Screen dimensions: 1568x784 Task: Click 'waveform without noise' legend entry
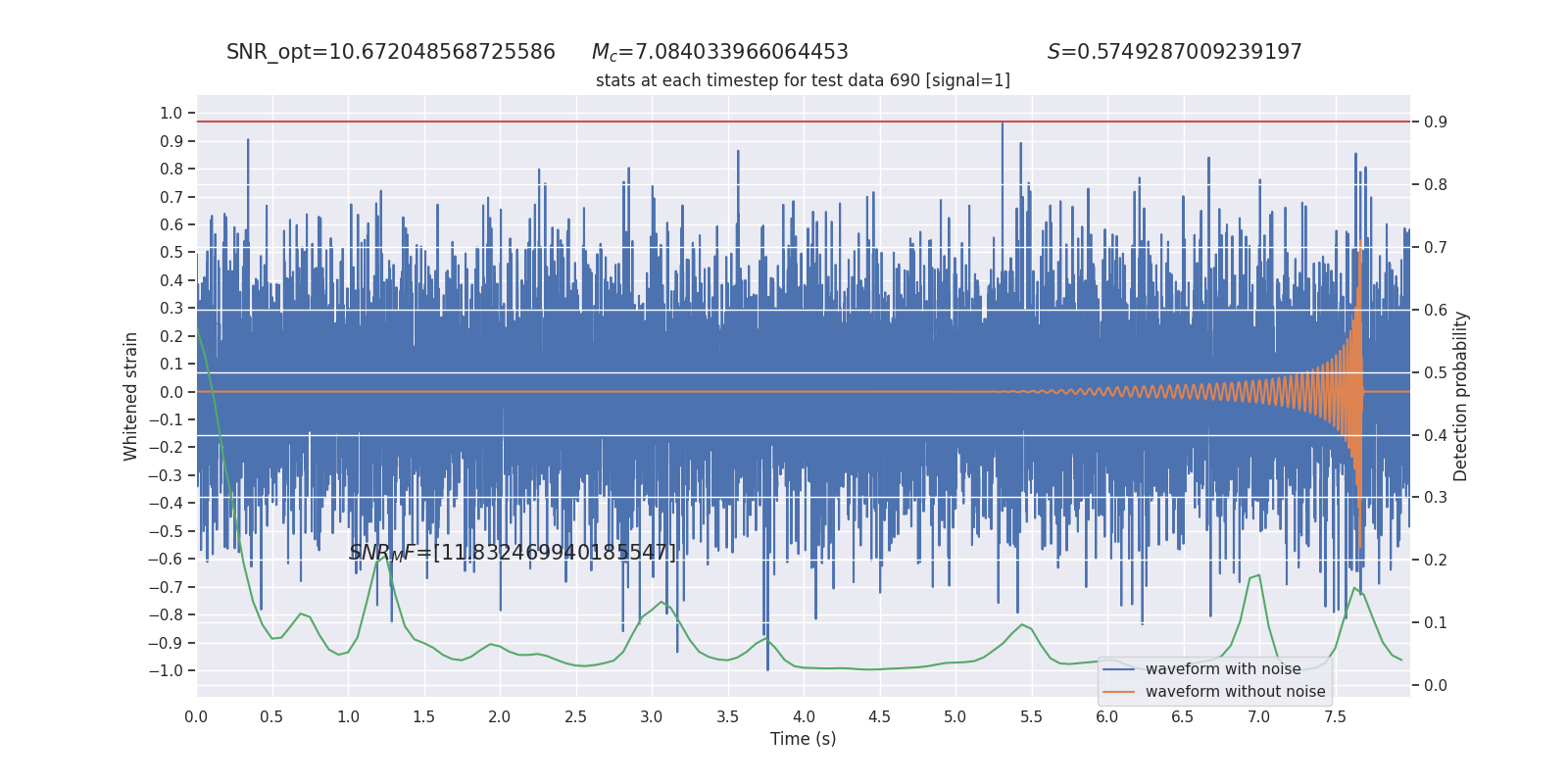[1235, 692]
